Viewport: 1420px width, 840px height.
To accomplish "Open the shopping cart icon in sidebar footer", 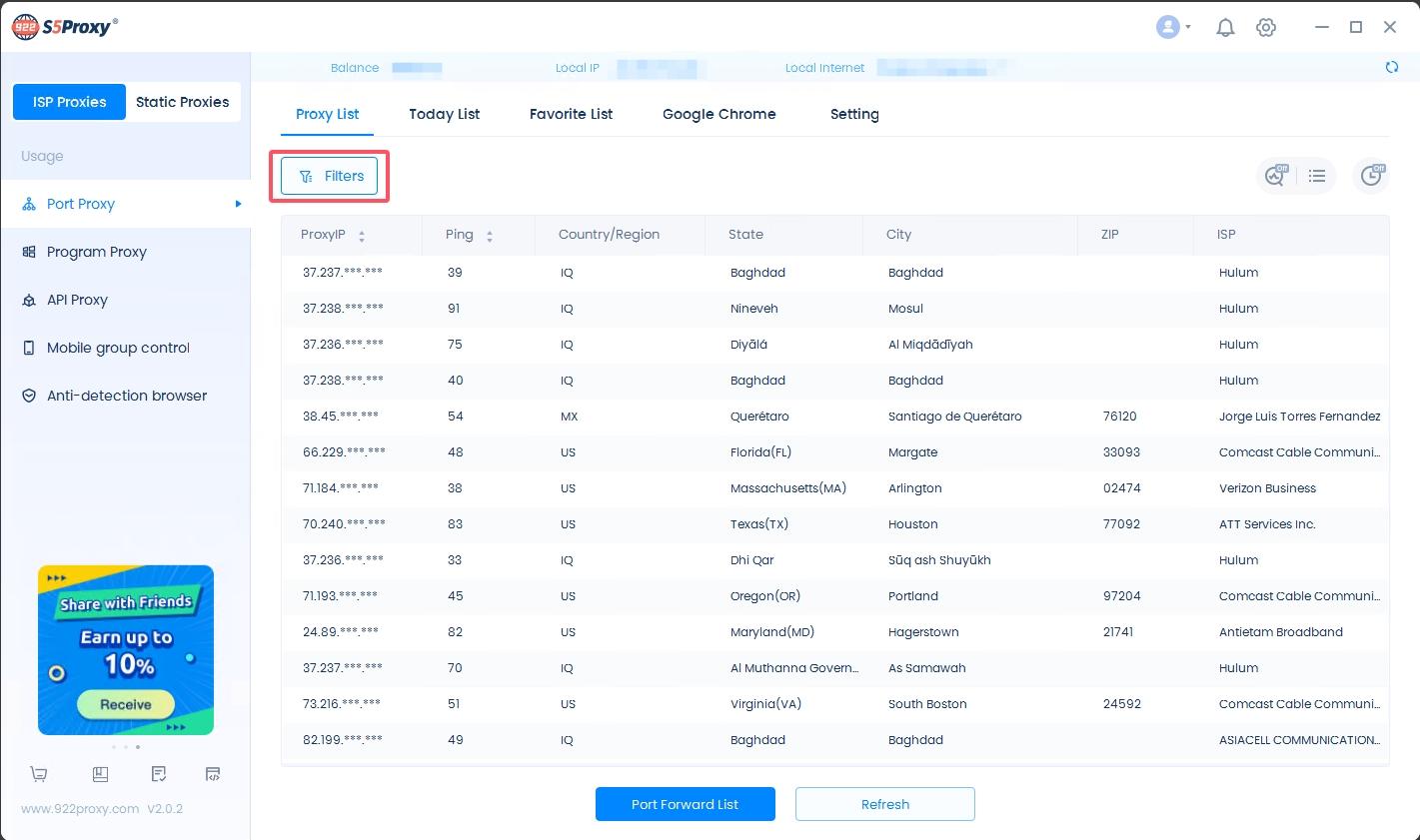I will [x=39, y=774].
